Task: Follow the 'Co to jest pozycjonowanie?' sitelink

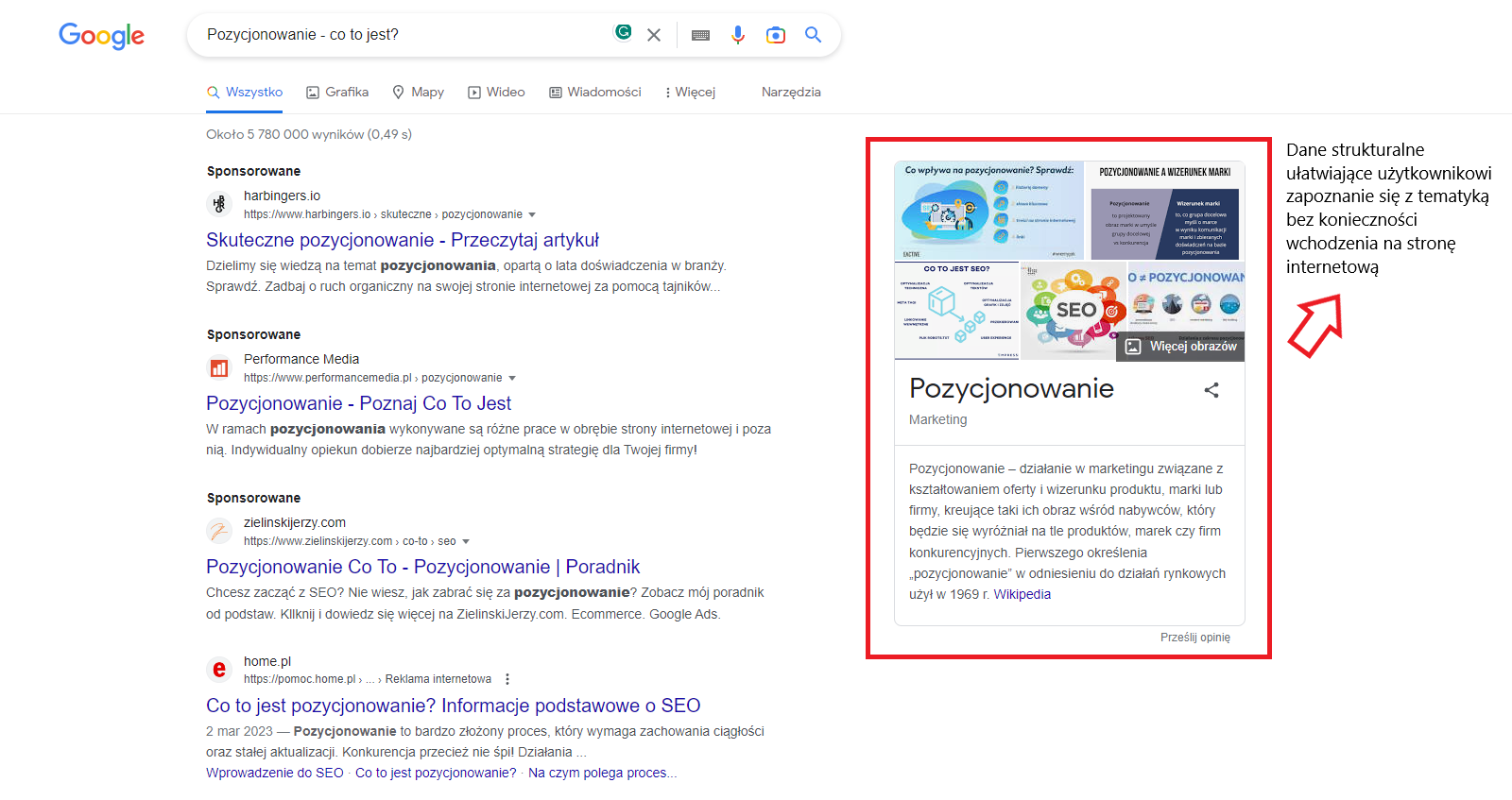Action: (x=436, y=773)
